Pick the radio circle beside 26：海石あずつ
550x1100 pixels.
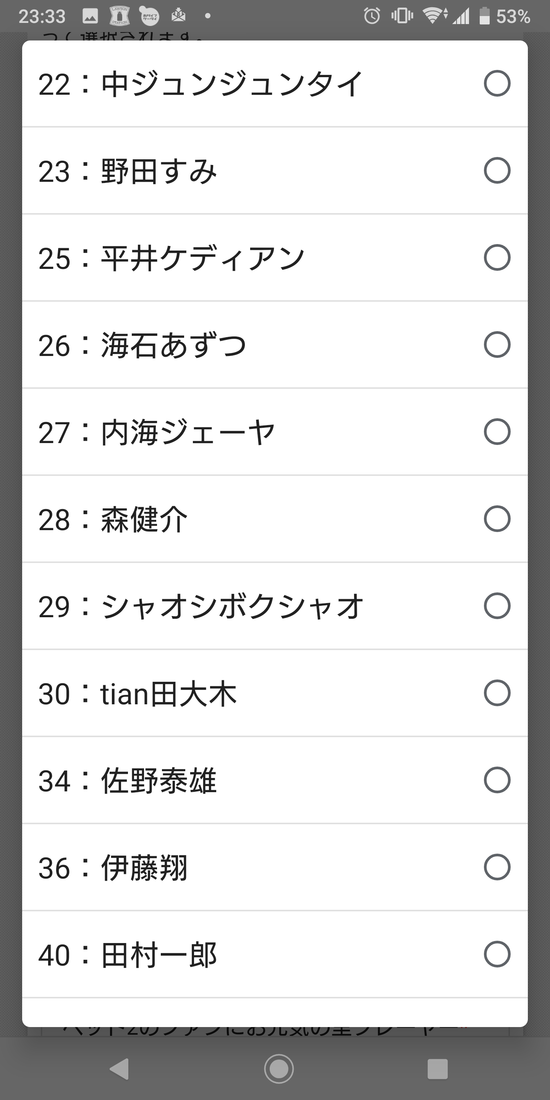point(497,345)
